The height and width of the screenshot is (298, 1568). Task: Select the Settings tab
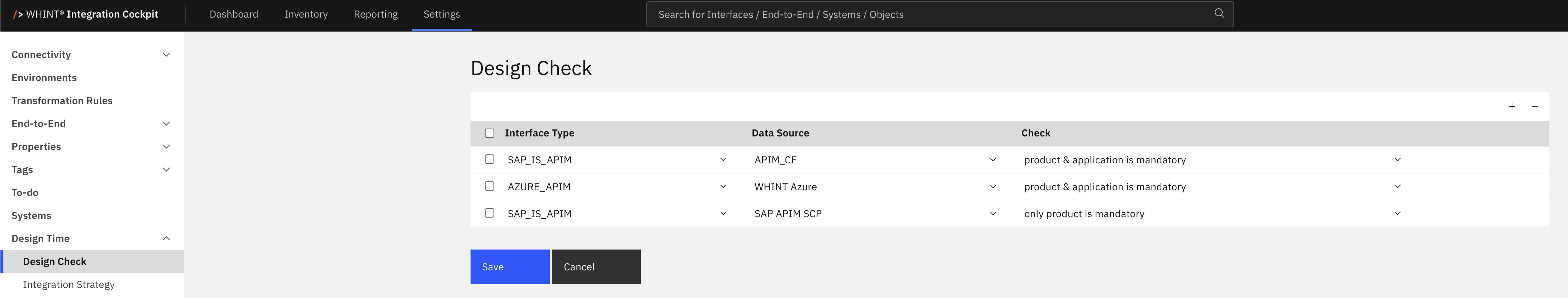pos(442,14)
